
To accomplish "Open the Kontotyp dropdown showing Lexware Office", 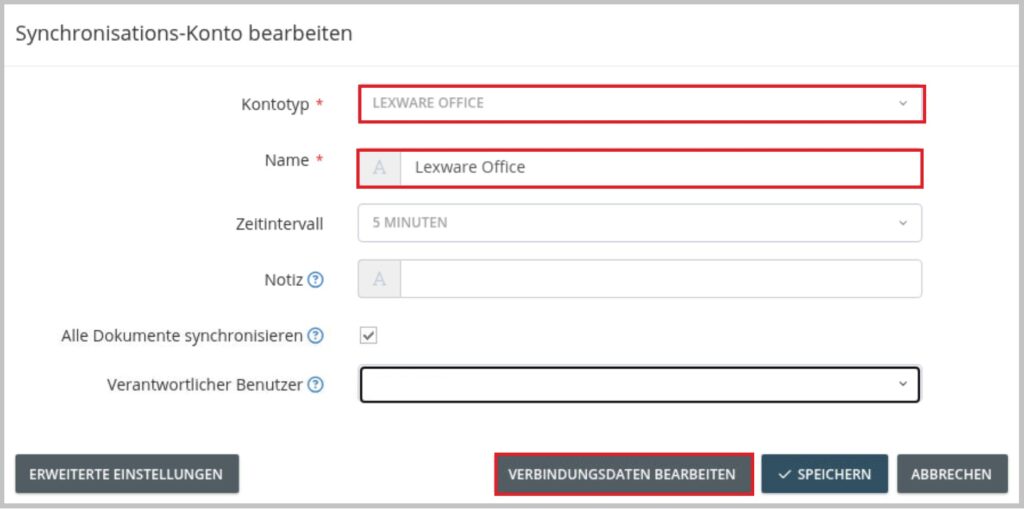I will pos(641,103).
